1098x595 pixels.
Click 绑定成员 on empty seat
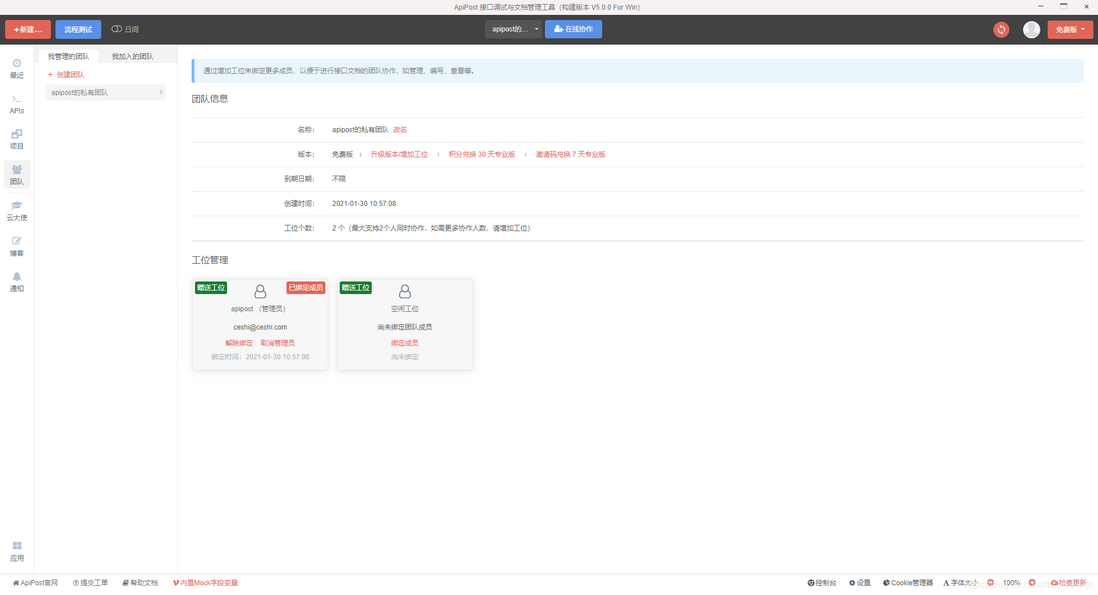click(x=405, y=343)
